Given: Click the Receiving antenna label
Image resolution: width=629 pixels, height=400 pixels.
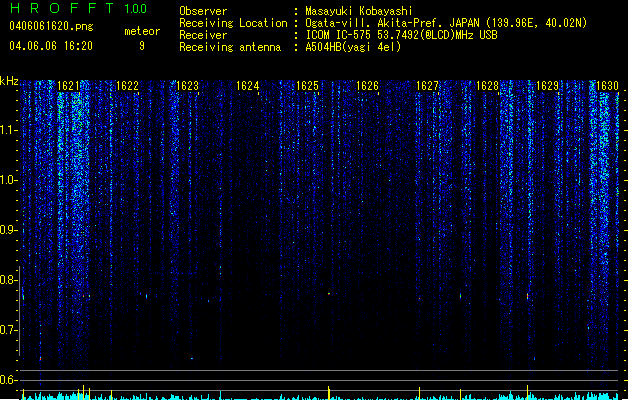Looking at the screenshot, I should [x=230, y=47].
